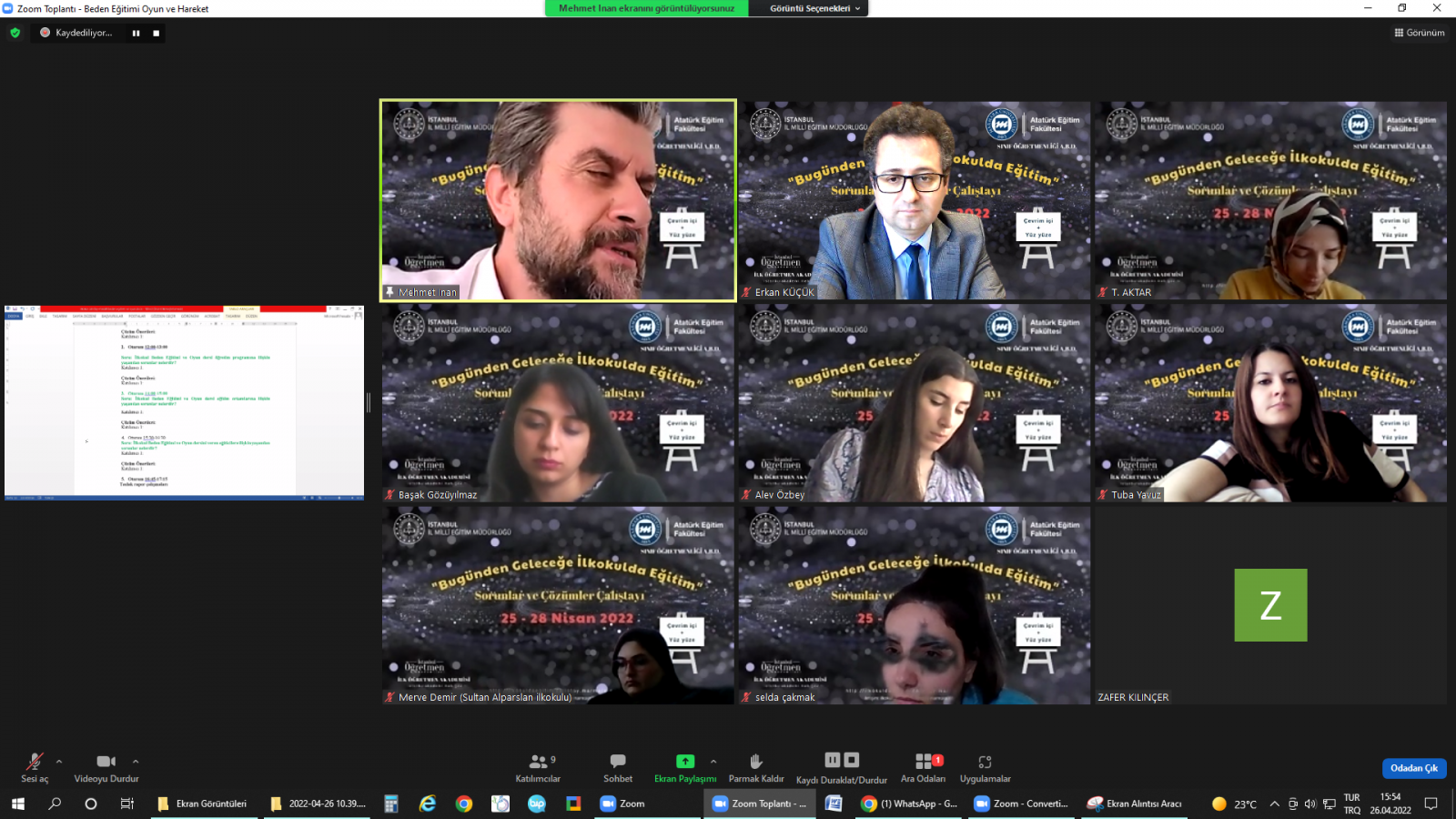The height and width of the screenshot is (819, 1456).
Task: Select Başak Gözüyılmaz video tile
Action: click(558, 403)
